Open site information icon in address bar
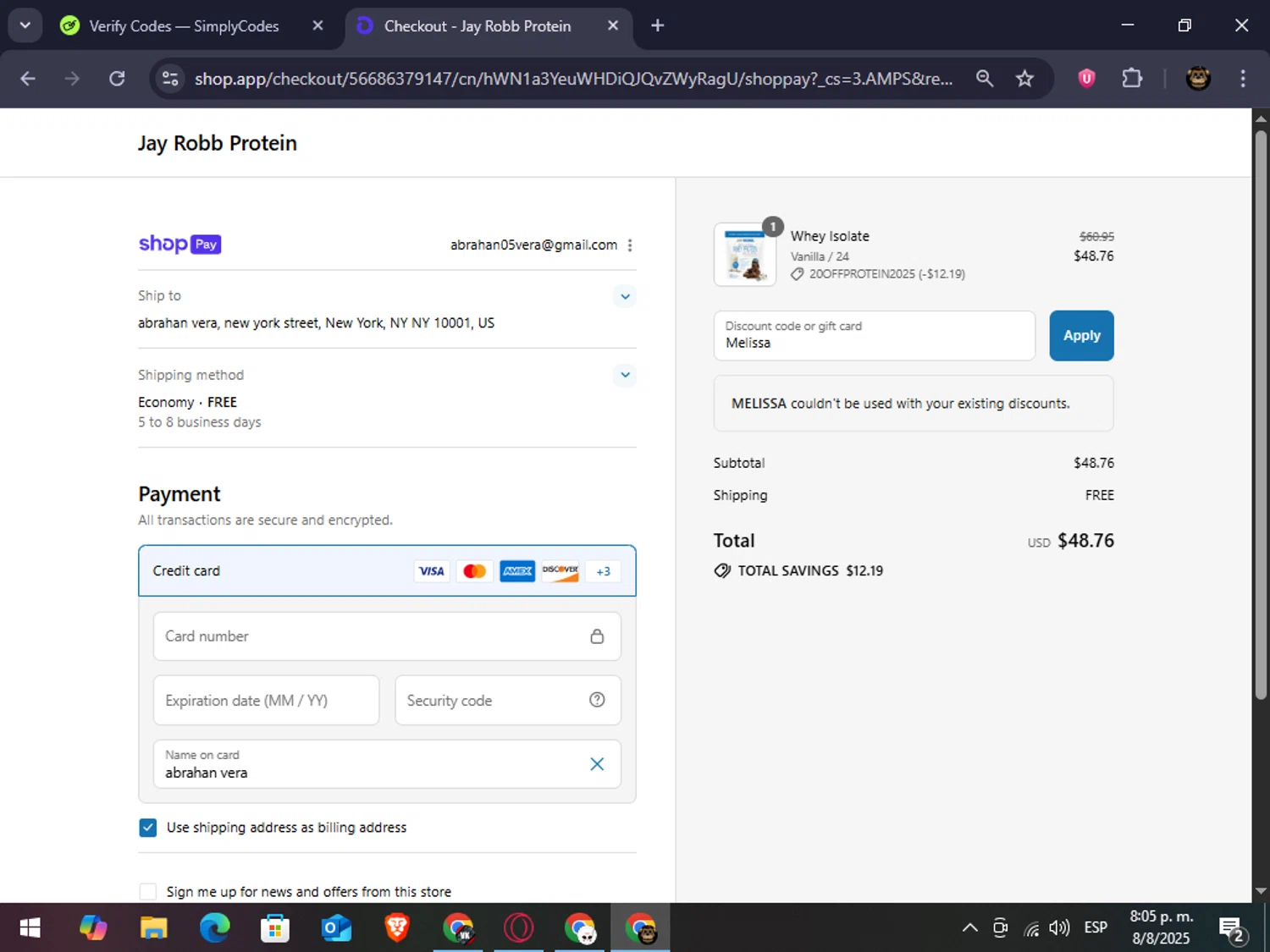This screenshot has height=952, width=1270. click(170, 79)
